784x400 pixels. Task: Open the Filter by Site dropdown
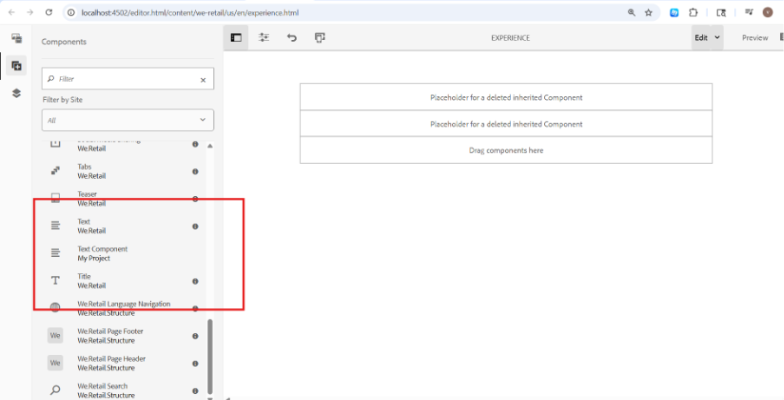click(x=128, y=120)
